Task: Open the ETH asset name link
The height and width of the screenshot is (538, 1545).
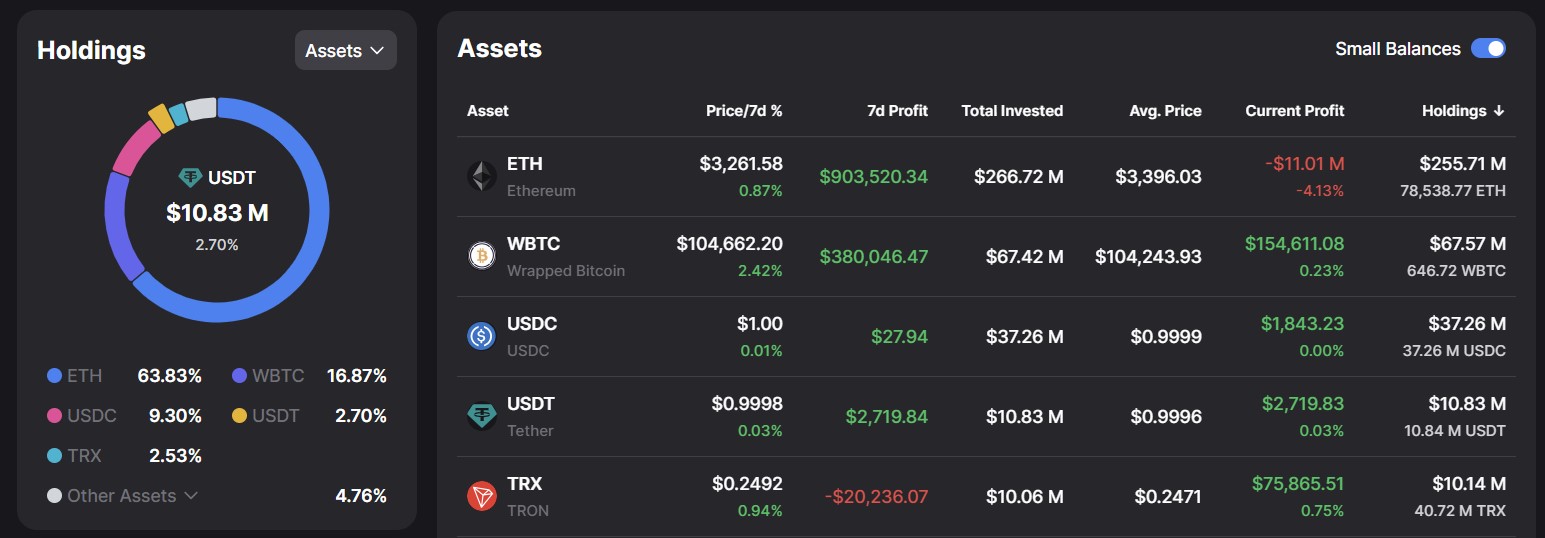Action: point(525,164)
